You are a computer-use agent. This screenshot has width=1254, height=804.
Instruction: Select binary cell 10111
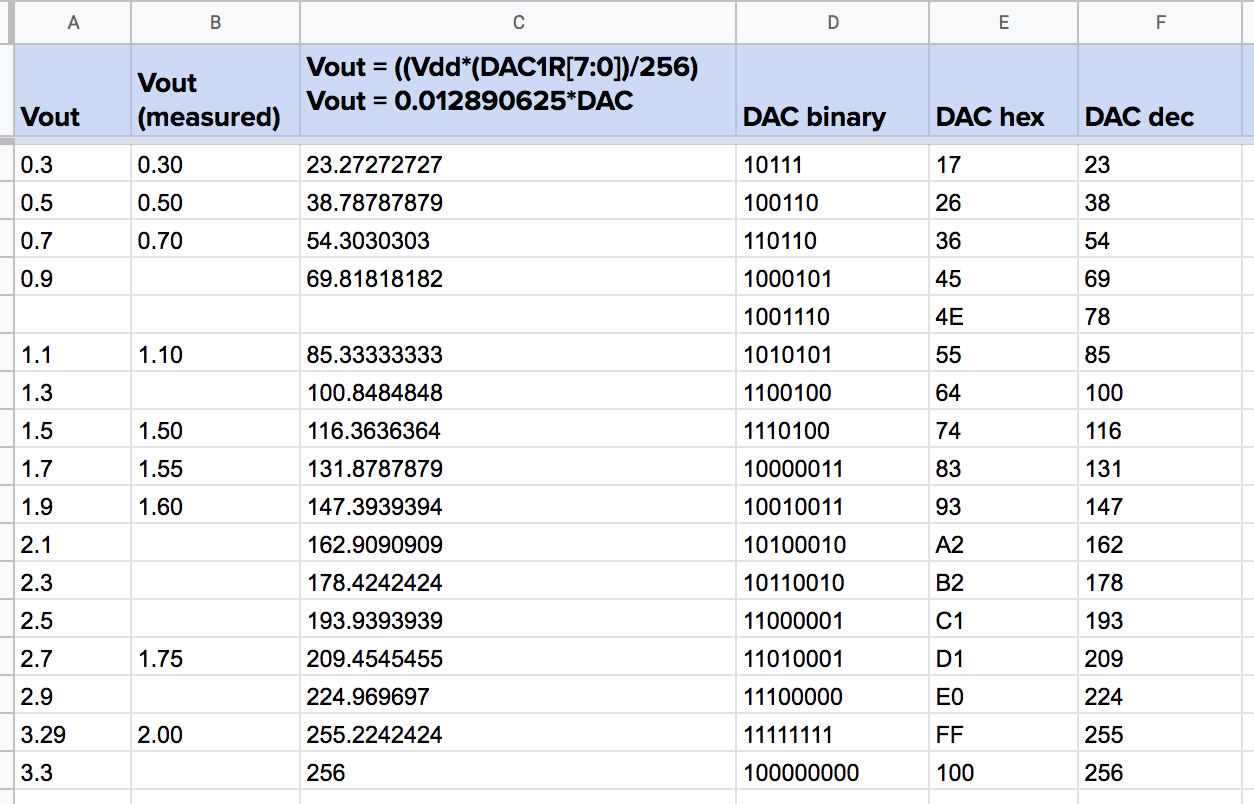pyautogui.click(x=833, y=165)
